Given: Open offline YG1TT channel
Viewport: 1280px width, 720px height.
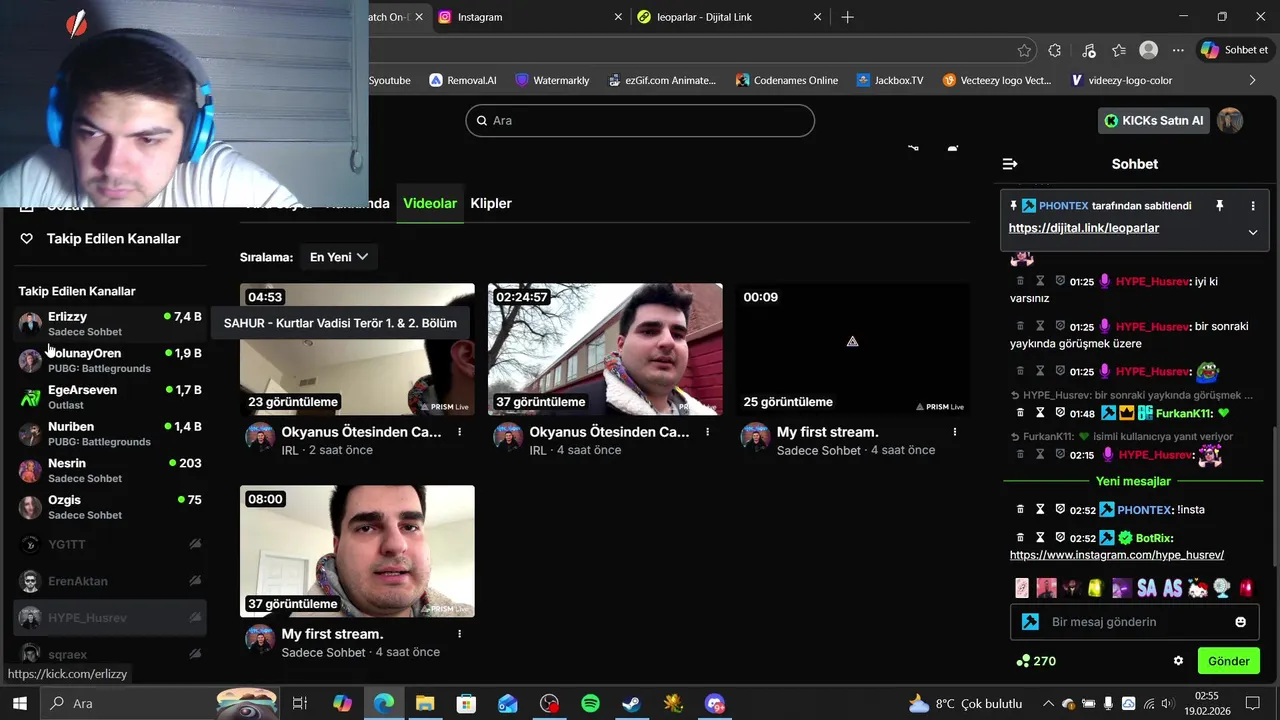Looking at the screenshot, I should pos(110,544).
